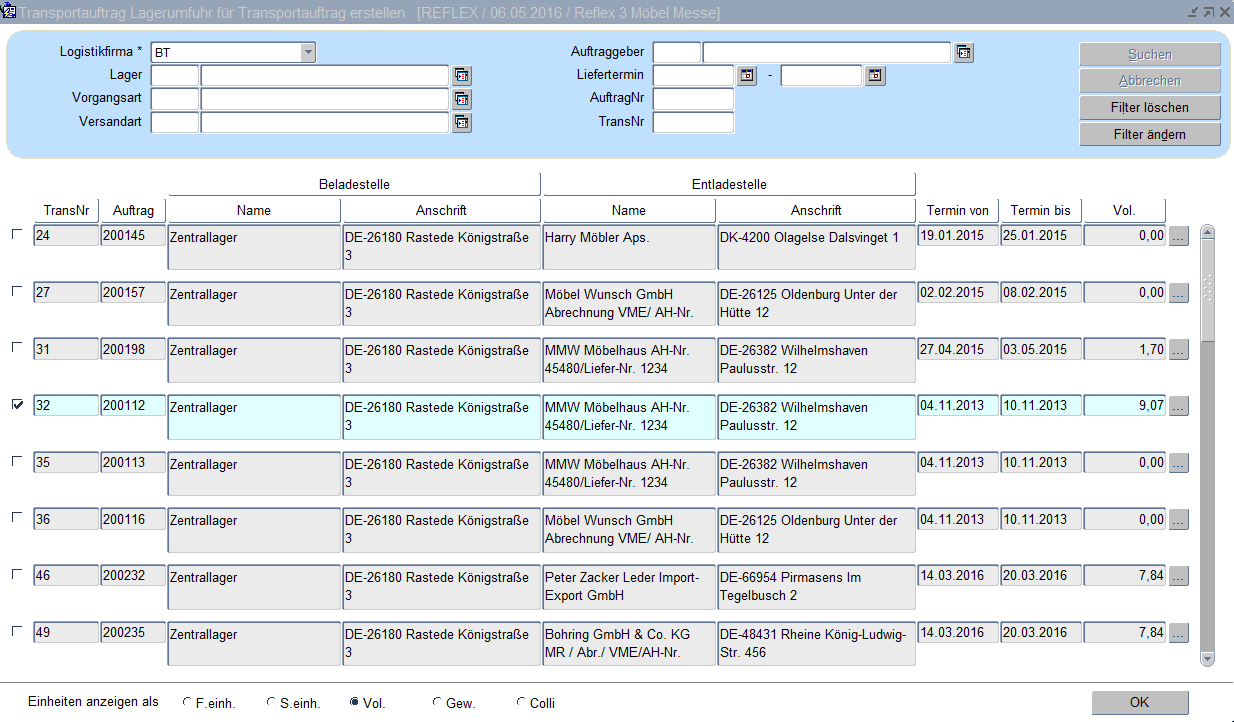Open the Versandart lookup list icon
Image resolution: width=1234 pixels, height=722 pixels.
[x=461, y=122]
